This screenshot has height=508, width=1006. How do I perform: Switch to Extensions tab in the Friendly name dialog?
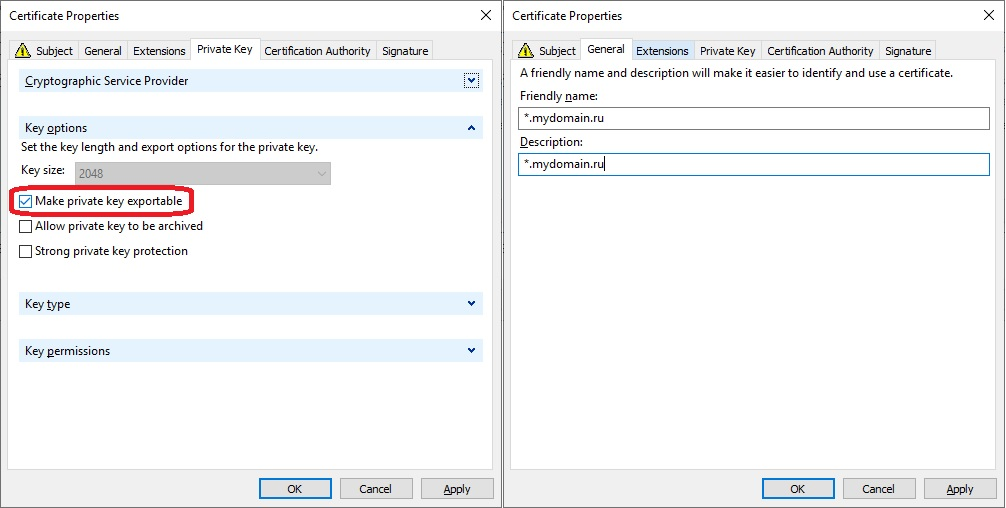tap(662, 51)
